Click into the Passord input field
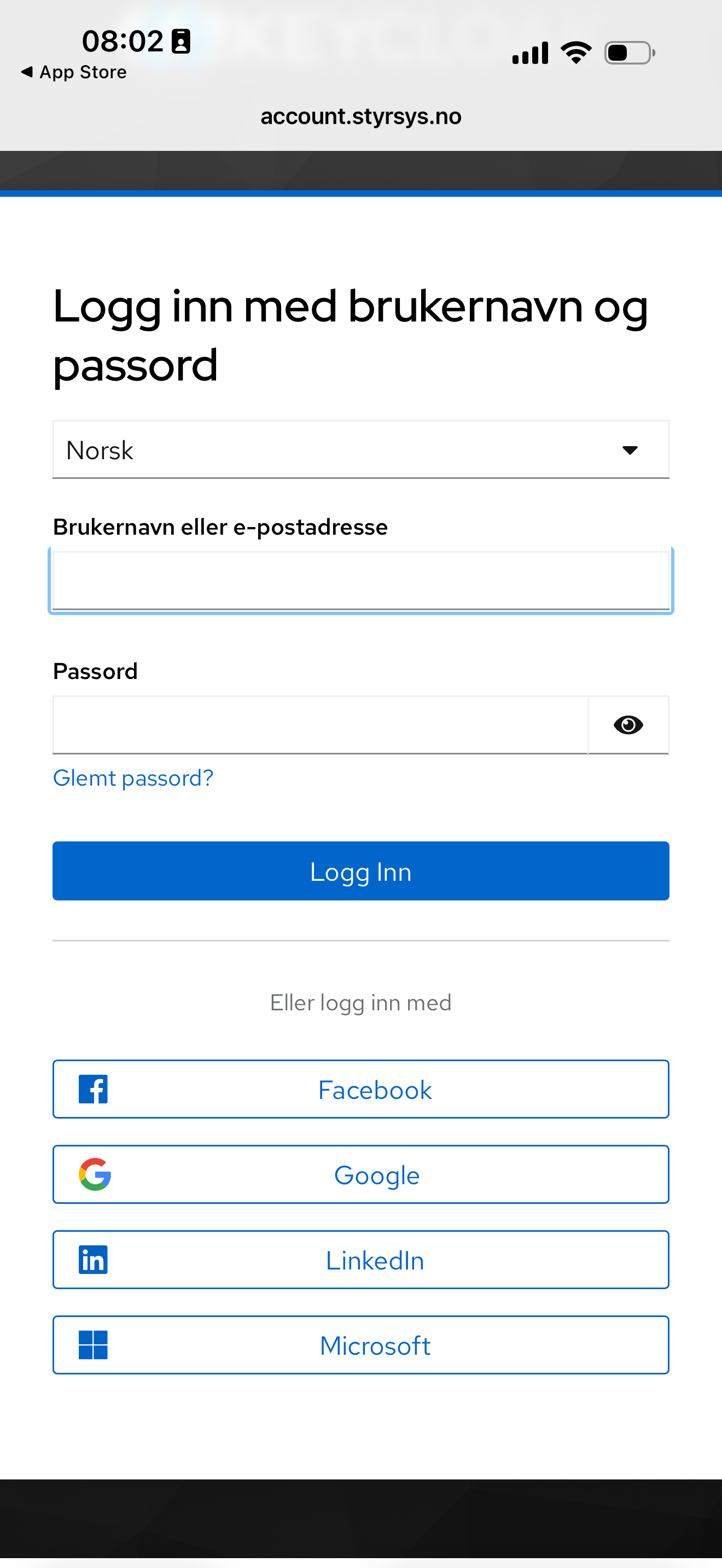Screen dimensions: 722x1568 pyautogui.click(x=320, y=725)
